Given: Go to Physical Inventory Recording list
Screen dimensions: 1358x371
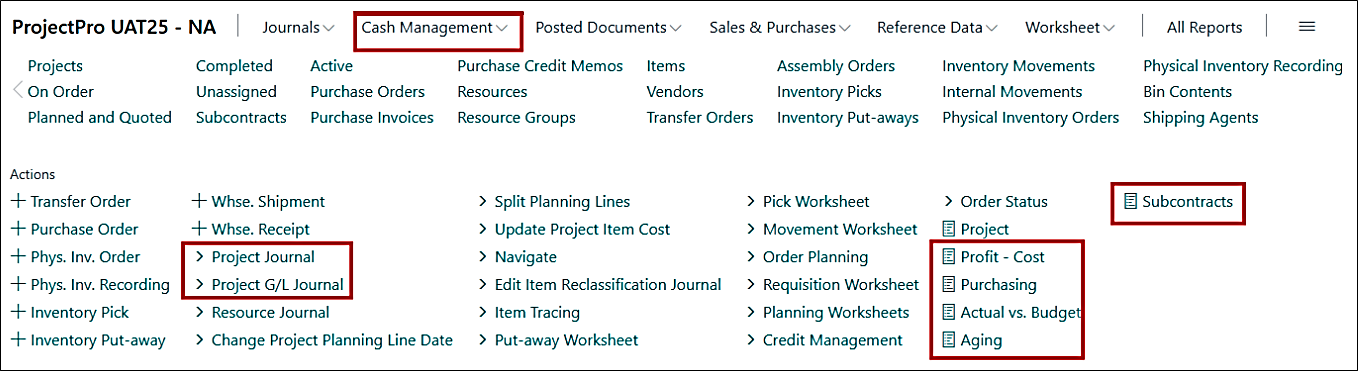Looking at the screenshot, I should pyautogui.click(x=1243, y=66).
